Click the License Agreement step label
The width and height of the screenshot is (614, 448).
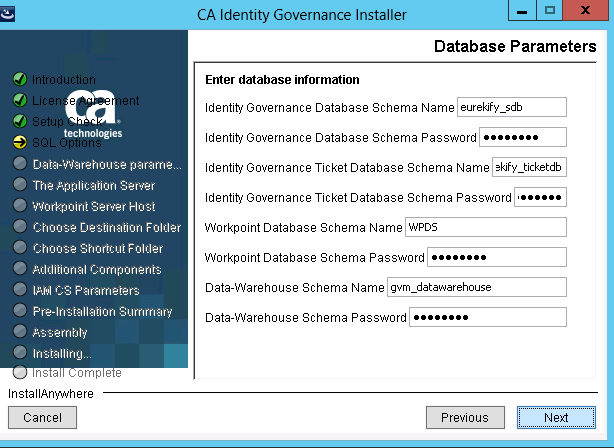85,101
